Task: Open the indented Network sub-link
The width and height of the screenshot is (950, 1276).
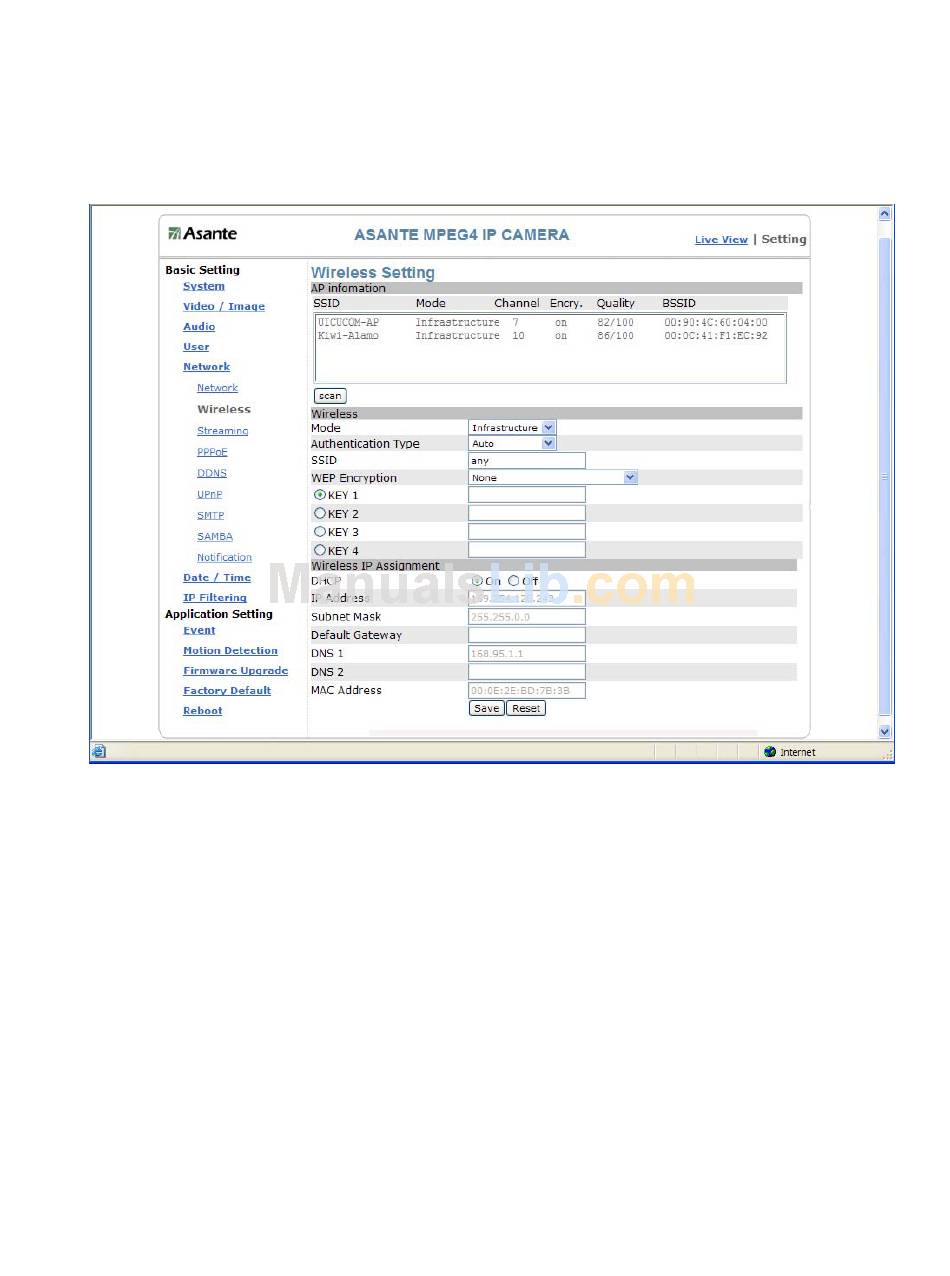Action: click(x=217, y=388)
